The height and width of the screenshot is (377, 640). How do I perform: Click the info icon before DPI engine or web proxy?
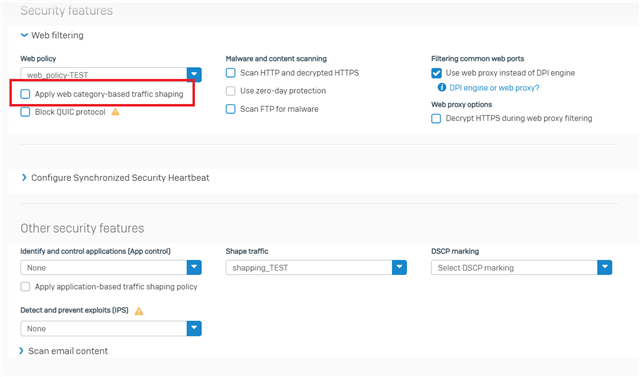[x=441, y=87]
